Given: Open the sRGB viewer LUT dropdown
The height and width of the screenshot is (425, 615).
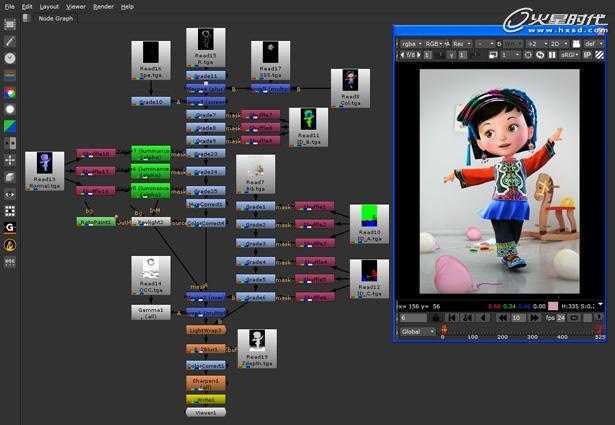Looking at the screenshot, I should pyautogui.click(x=570, y=55).
